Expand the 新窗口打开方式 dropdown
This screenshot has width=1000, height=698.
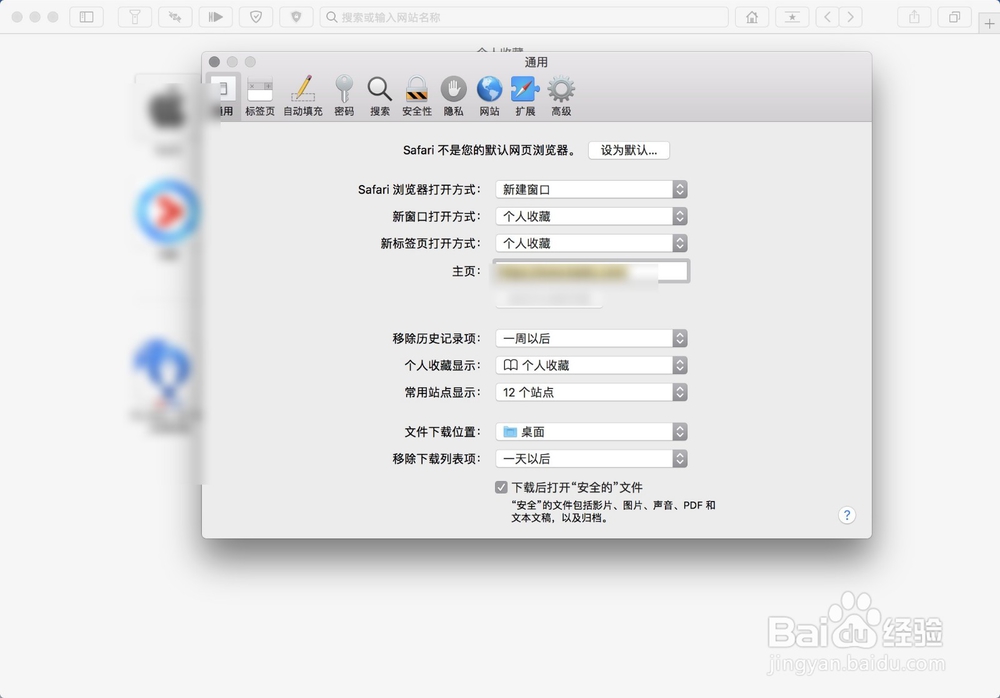591,216
